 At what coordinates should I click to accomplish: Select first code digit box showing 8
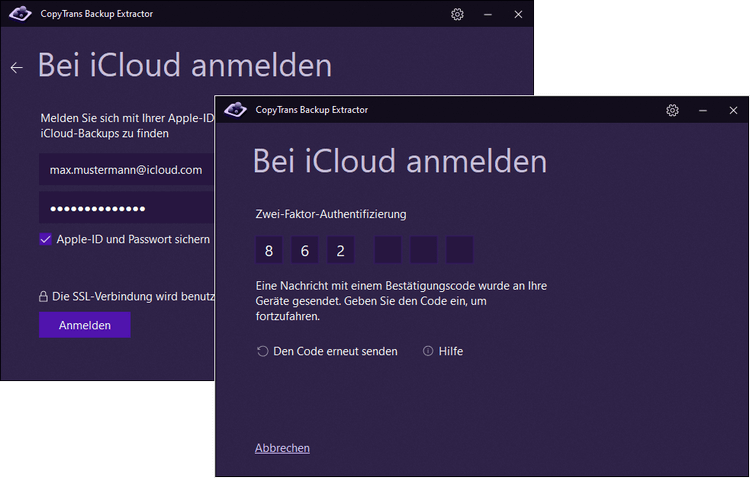pos(269,250)
